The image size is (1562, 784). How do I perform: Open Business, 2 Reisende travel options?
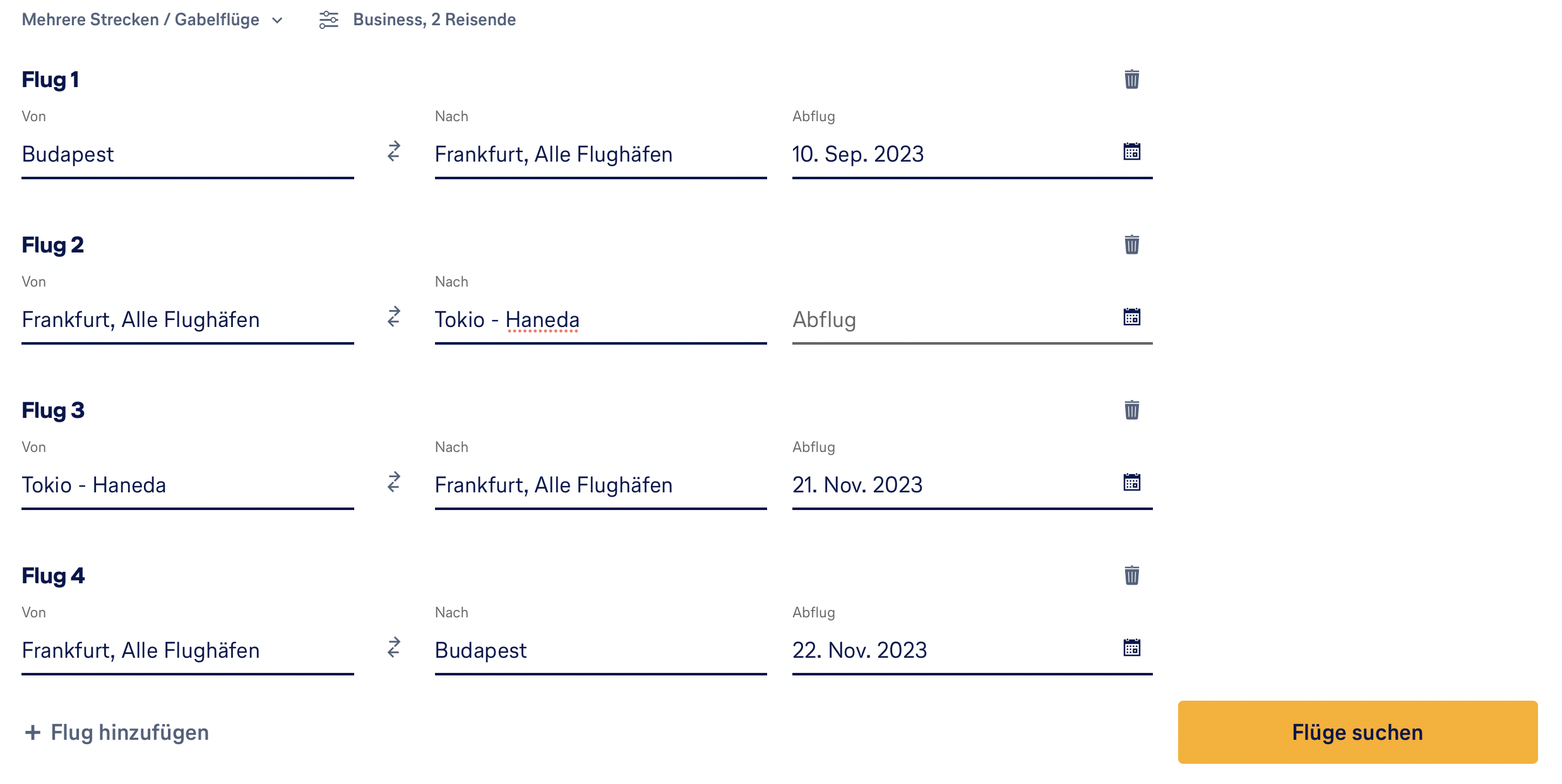pyautogui.click(x=418, y=20)
